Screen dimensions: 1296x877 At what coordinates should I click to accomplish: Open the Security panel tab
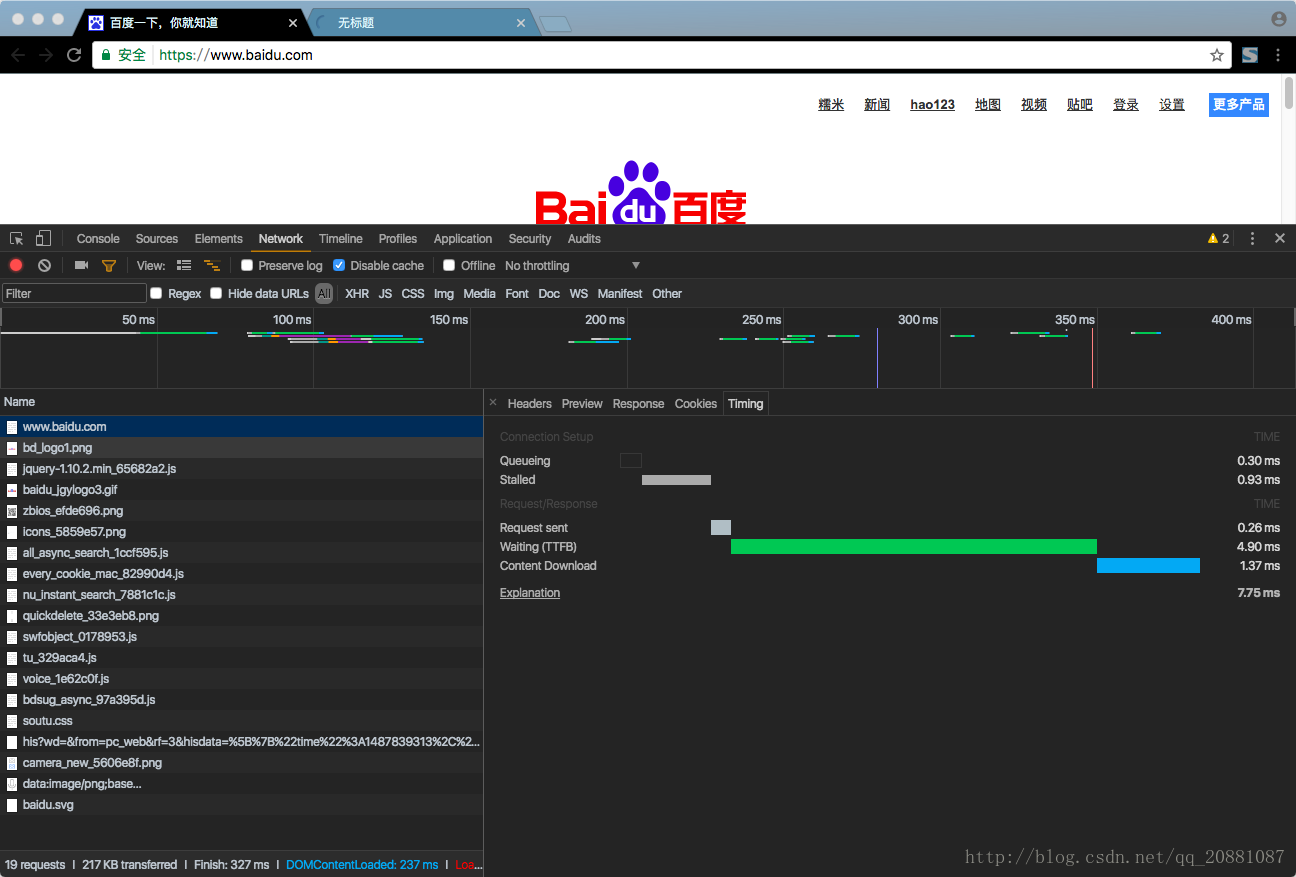(x=530, y=238)
